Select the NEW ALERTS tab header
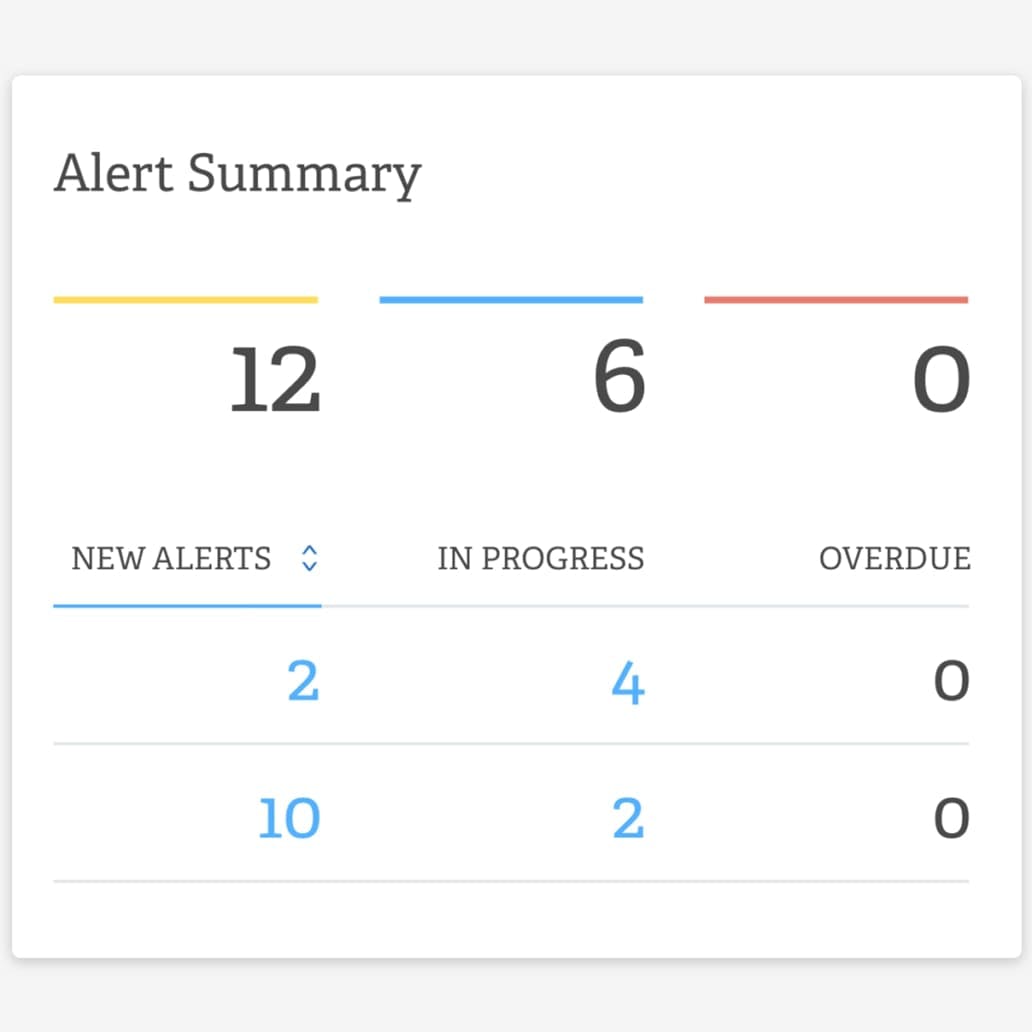1032x1032 pixels. 171,560
